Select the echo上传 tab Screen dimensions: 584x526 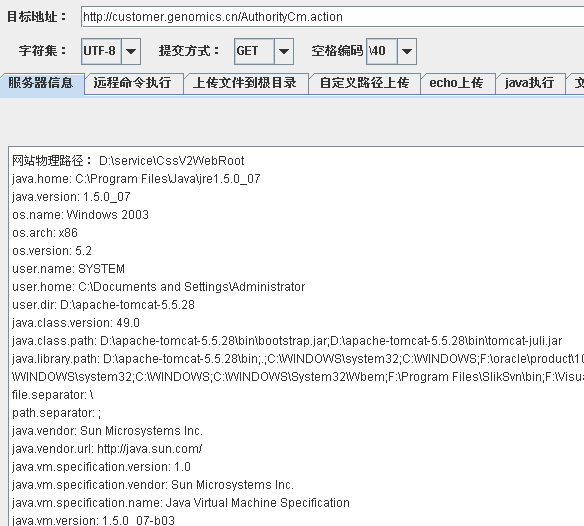(457, 83)
